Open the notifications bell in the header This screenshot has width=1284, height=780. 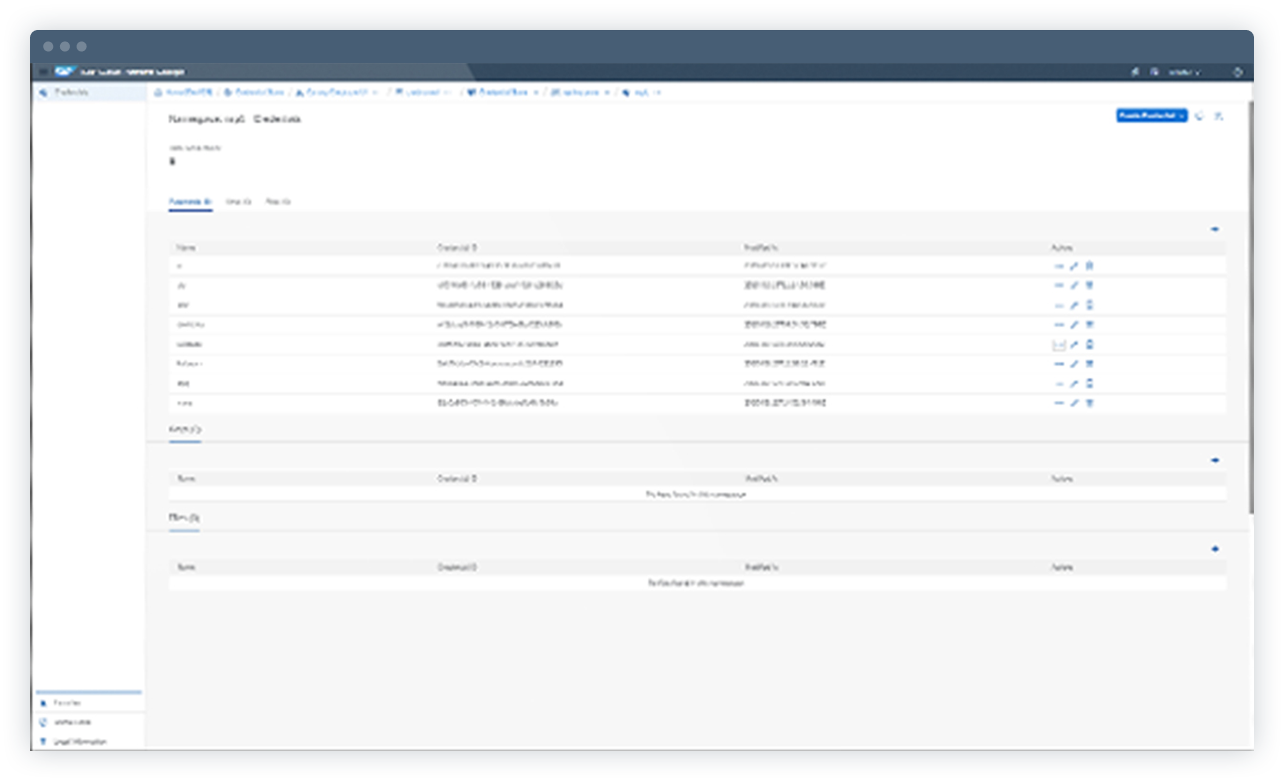pyautogui.click(x=1135, y=72)
